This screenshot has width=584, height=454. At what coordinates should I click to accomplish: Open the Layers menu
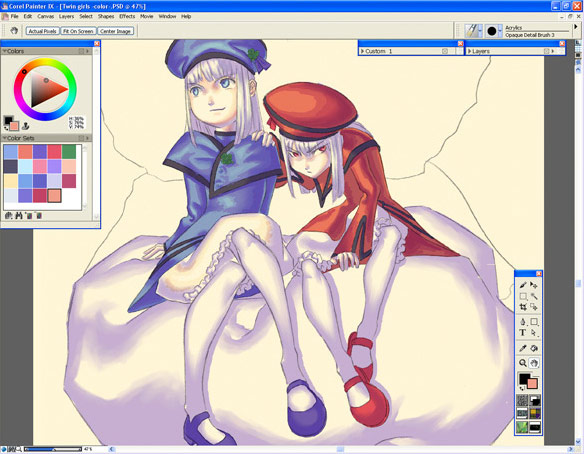tap(66, 16)
